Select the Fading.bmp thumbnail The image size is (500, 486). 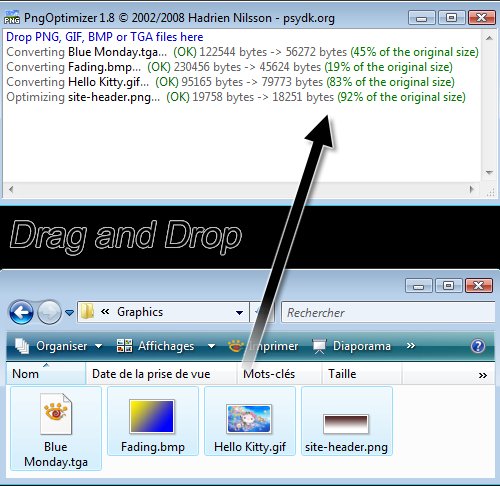pos(152,417)
